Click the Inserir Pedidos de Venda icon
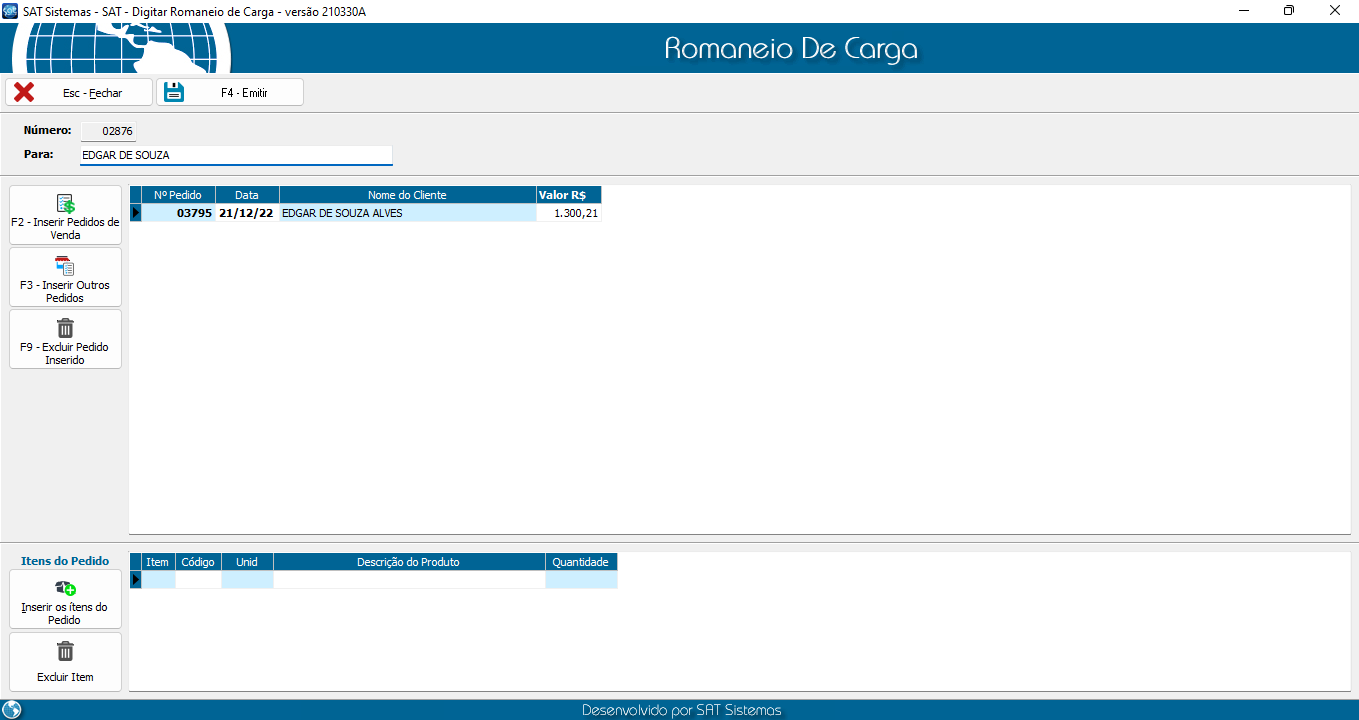 pyautogui.click(x=65, y=204)
